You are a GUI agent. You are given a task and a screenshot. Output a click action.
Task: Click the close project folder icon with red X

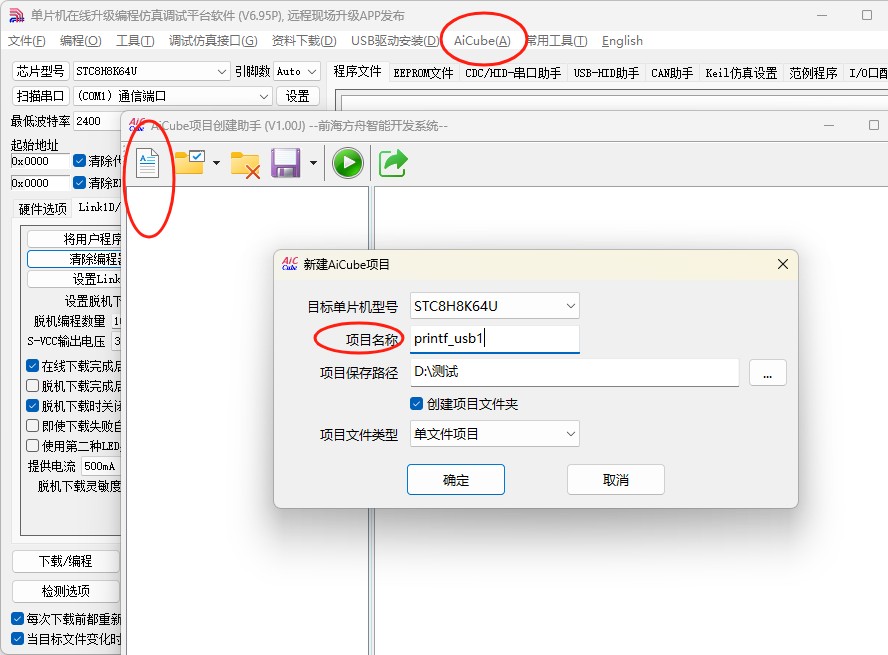click(245, 165)
